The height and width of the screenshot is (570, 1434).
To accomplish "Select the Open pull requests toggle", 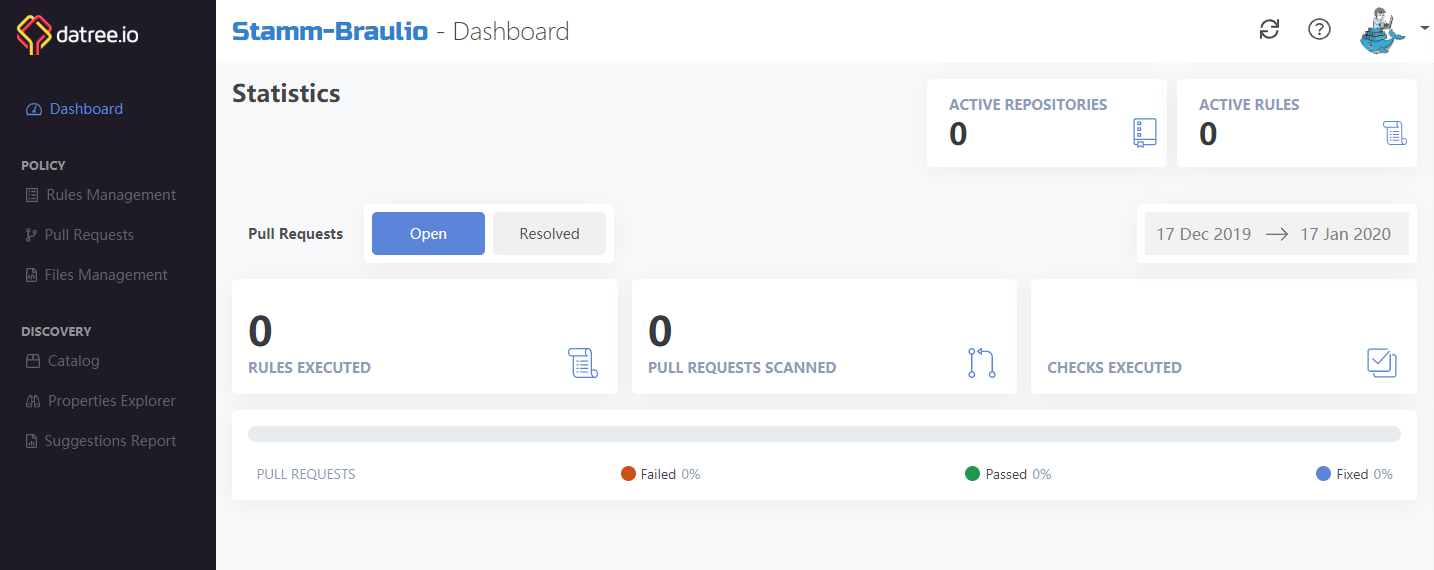I will click(428, 234).
